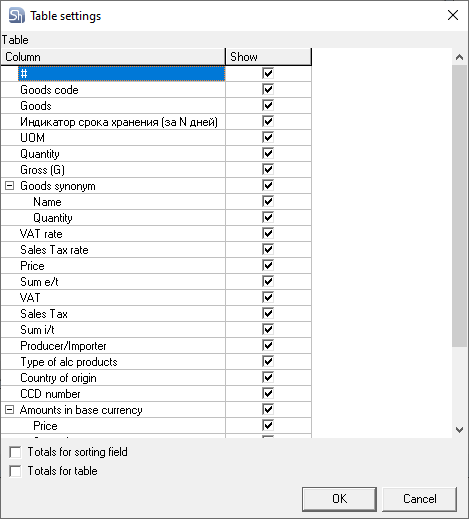Image resolution: width=469 pixels, height=519 pixels.
Task: Click the vertical scrollbar thumb
Action: click(459, 206)
